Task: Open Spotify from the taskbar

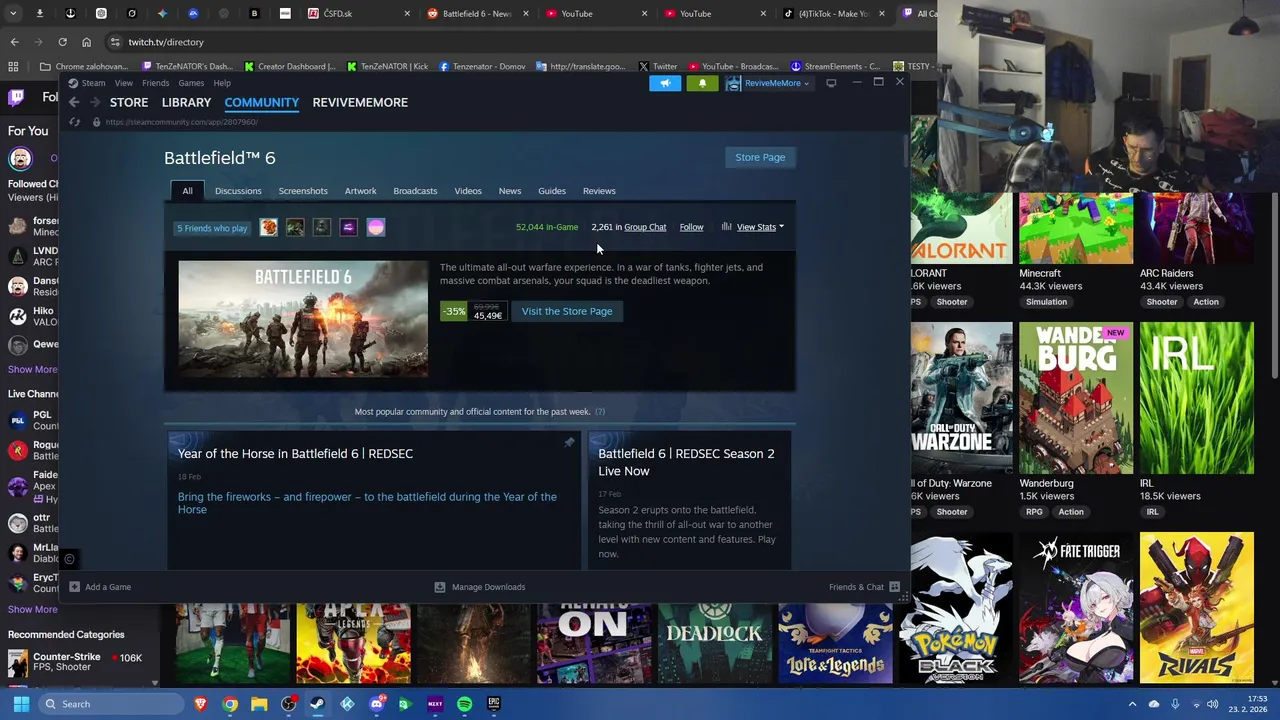Action: 464,704
